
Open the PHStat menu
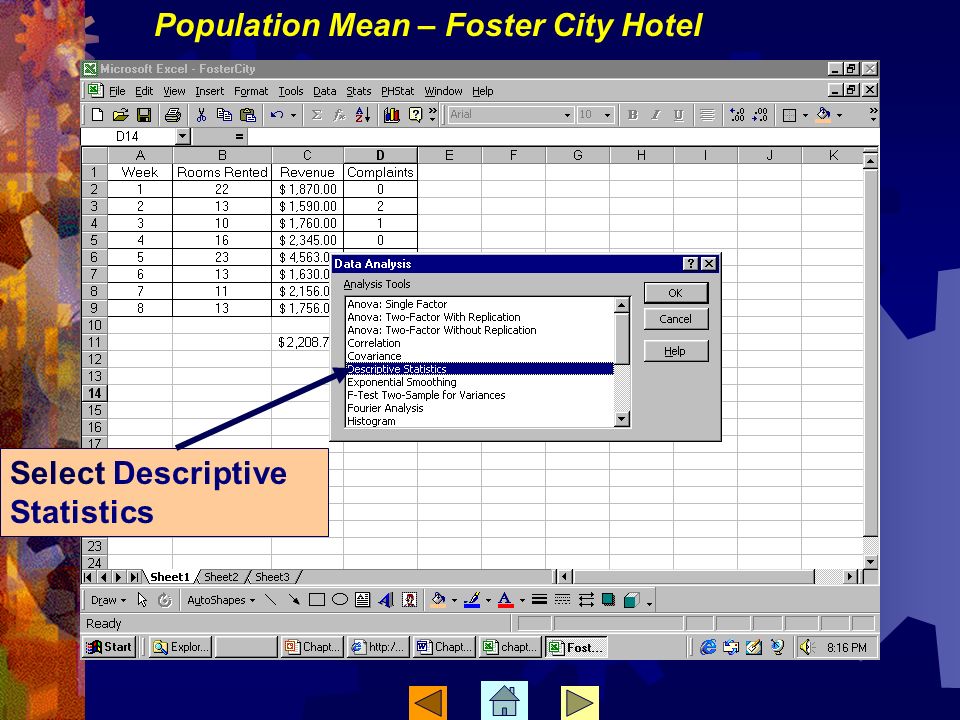[397, 91]
